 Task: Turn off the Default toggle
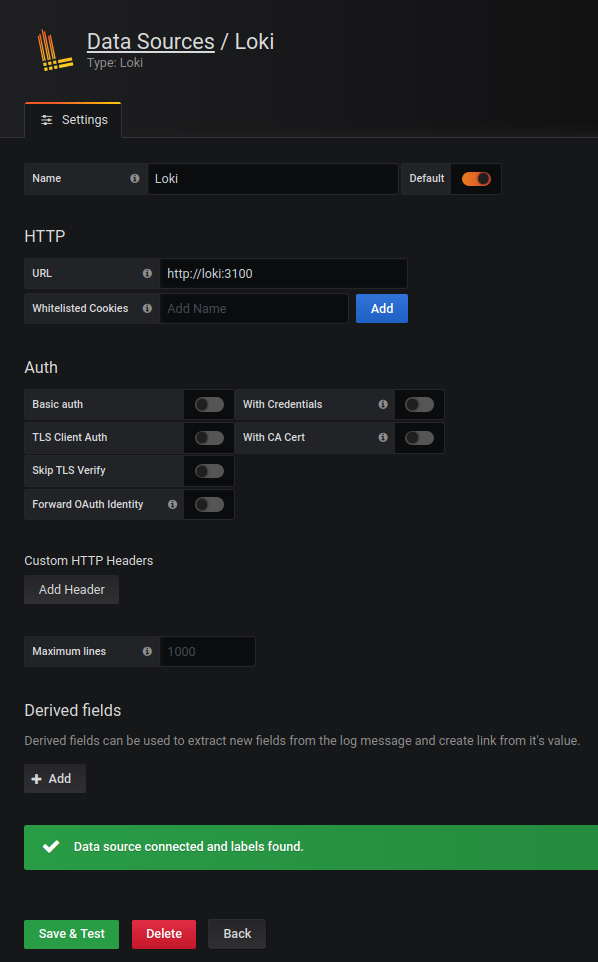tap(476, 179)
